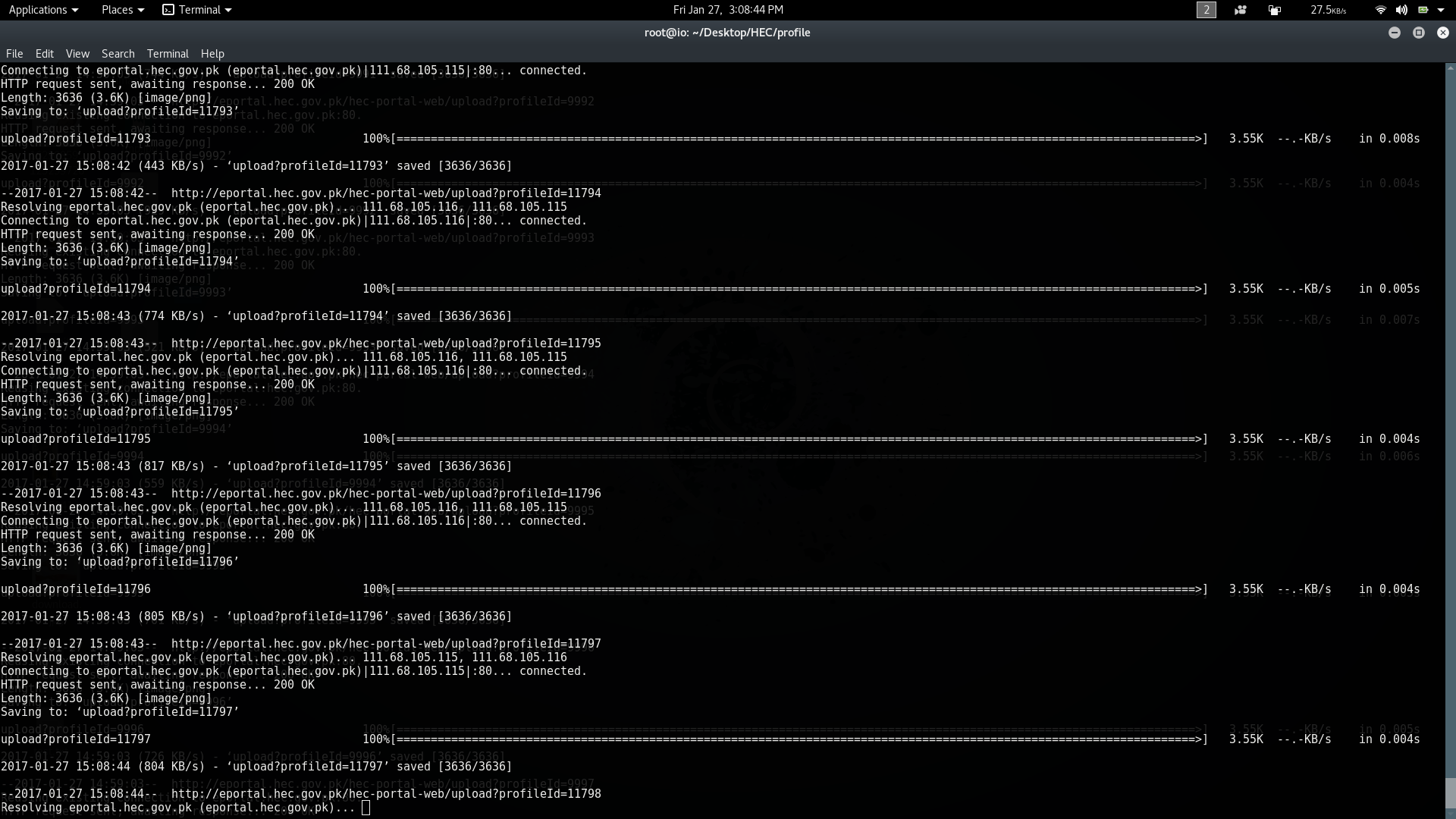Click the line showing (443 KB/s) saved
1456x819 pixels.
[256, 166]
